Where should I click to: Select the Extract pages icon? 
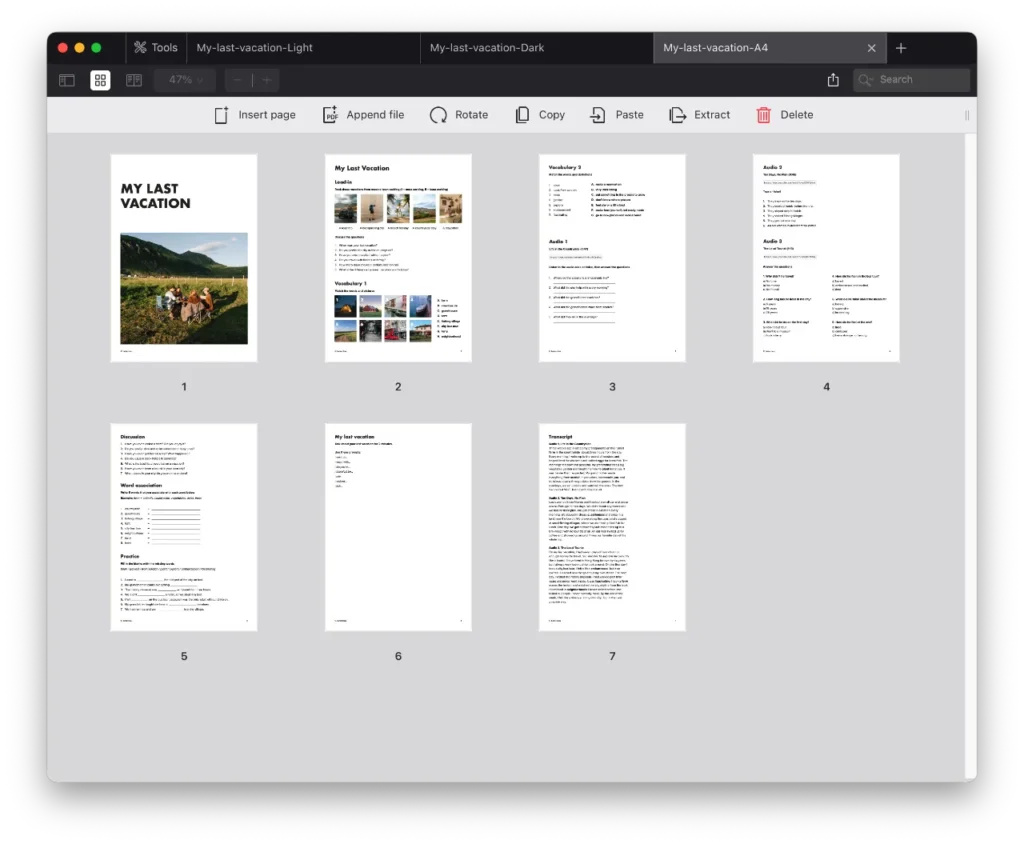[x=676, y=114]
